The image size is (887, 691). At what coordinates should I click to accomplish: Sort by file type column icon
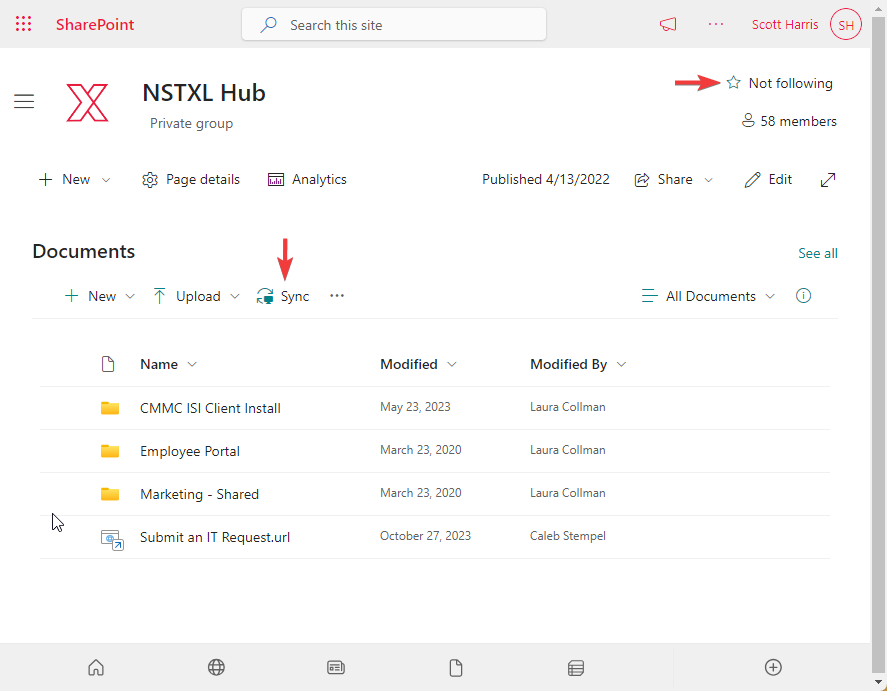coord(107,364)
